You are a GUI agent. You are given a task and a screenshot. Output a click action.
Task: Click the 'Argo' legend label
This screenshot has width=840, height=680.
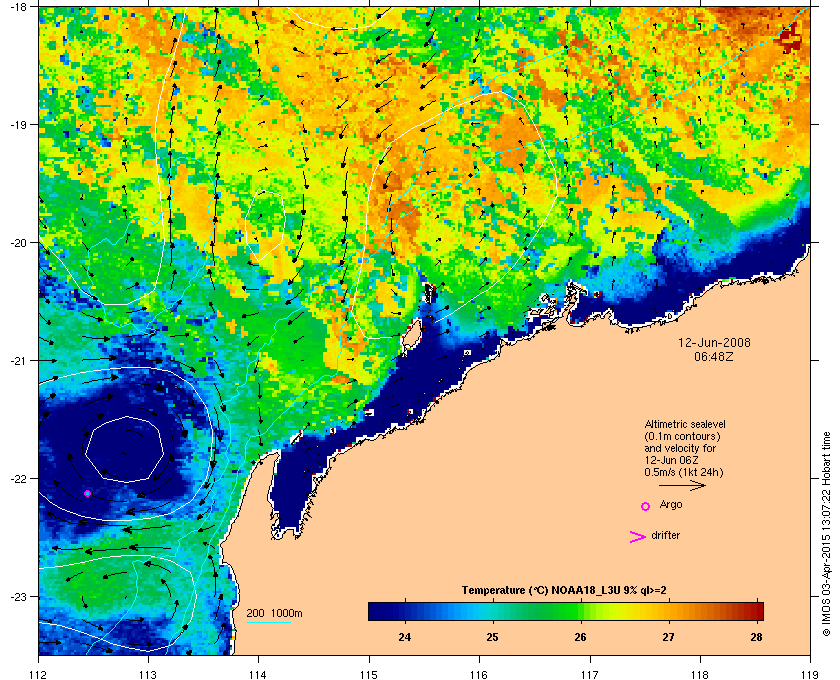tap(671, 505)
